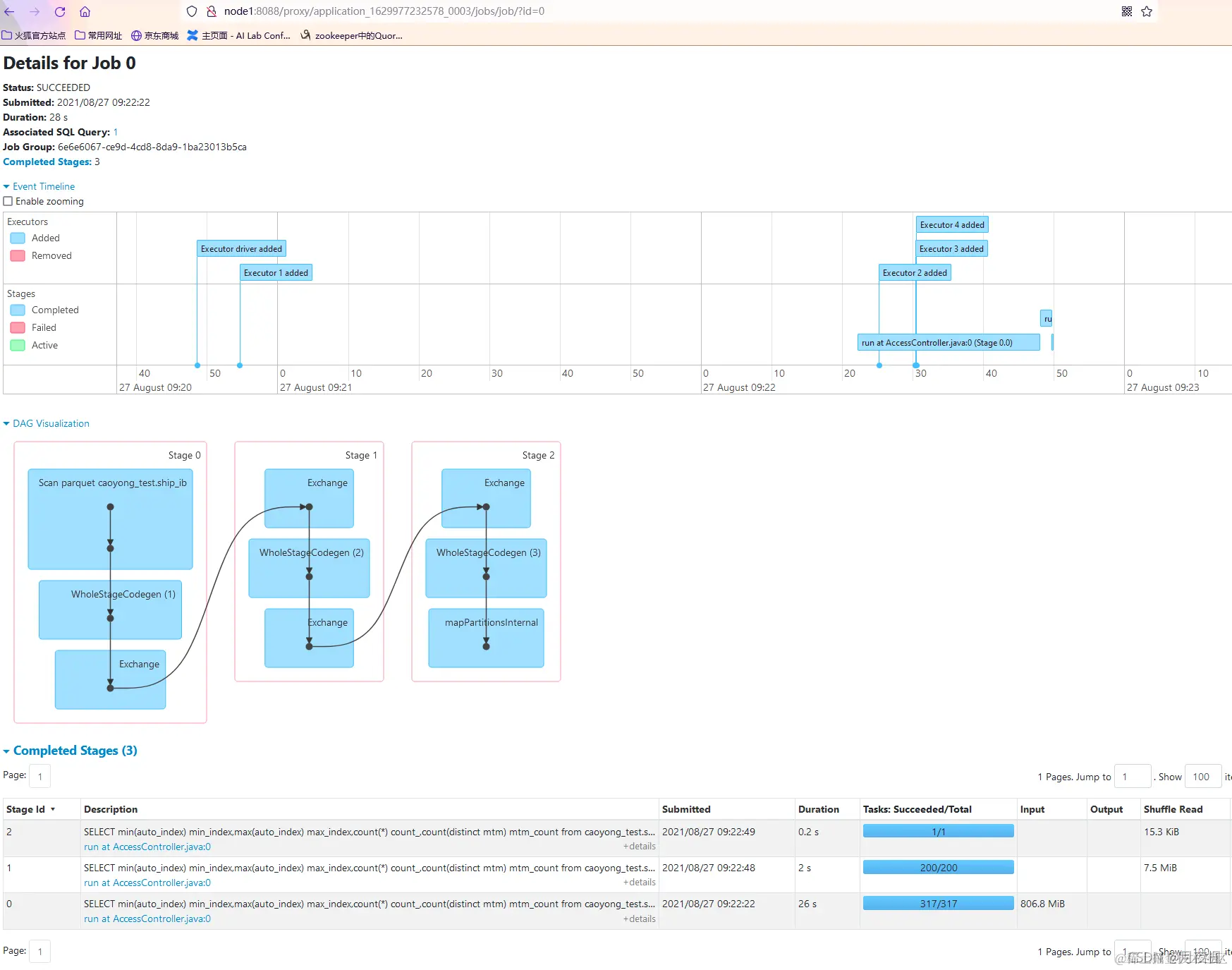This screenshot has width=1232, height=970.
Task: Sort by the Output column header
Action: pos(1106,809)
